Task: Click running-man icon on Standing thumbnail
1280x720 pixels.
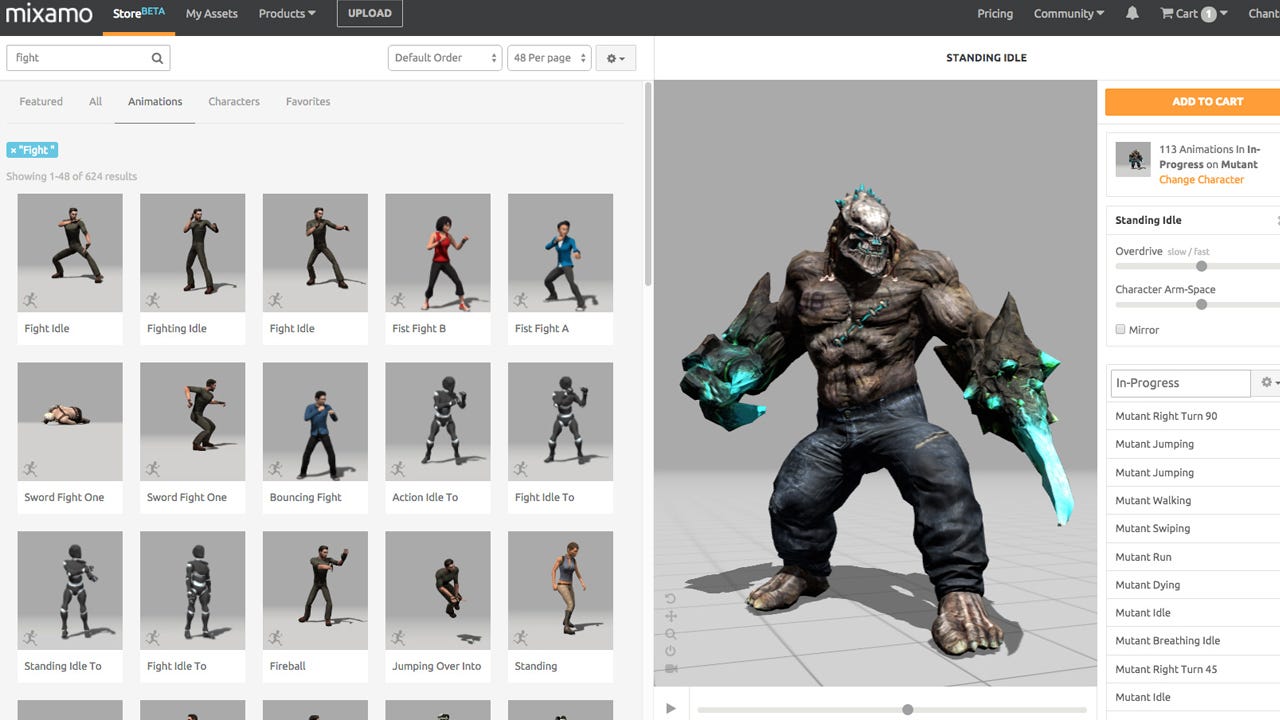Action: click(x=521, y=638)
